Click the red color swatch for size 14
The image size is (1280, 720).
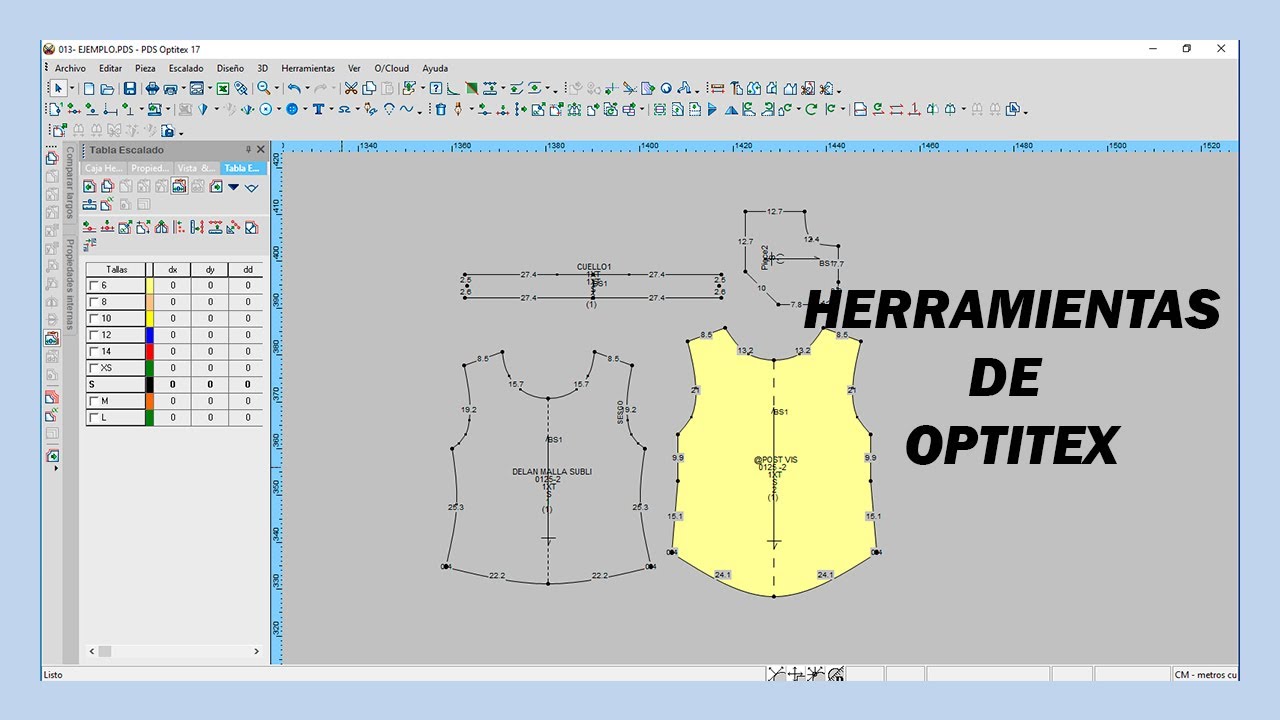click(150, 351)
